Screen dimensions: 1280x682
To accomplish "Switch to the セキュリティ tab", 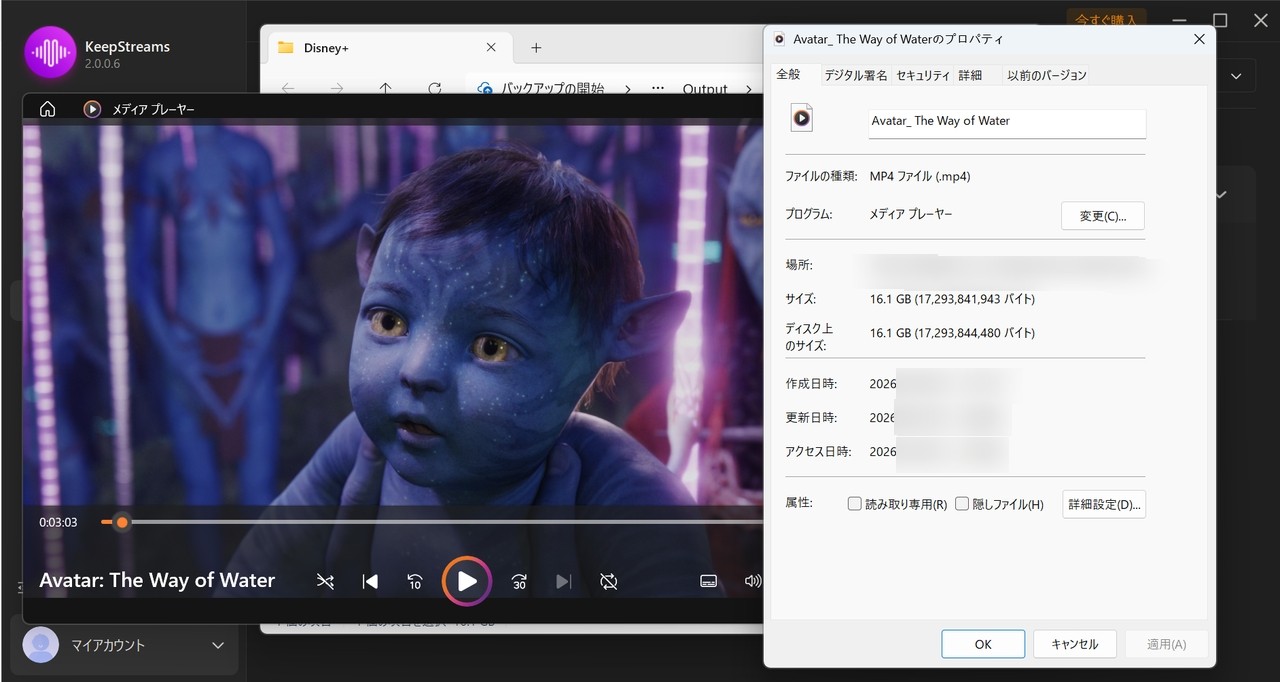I will tap(922, 75).
